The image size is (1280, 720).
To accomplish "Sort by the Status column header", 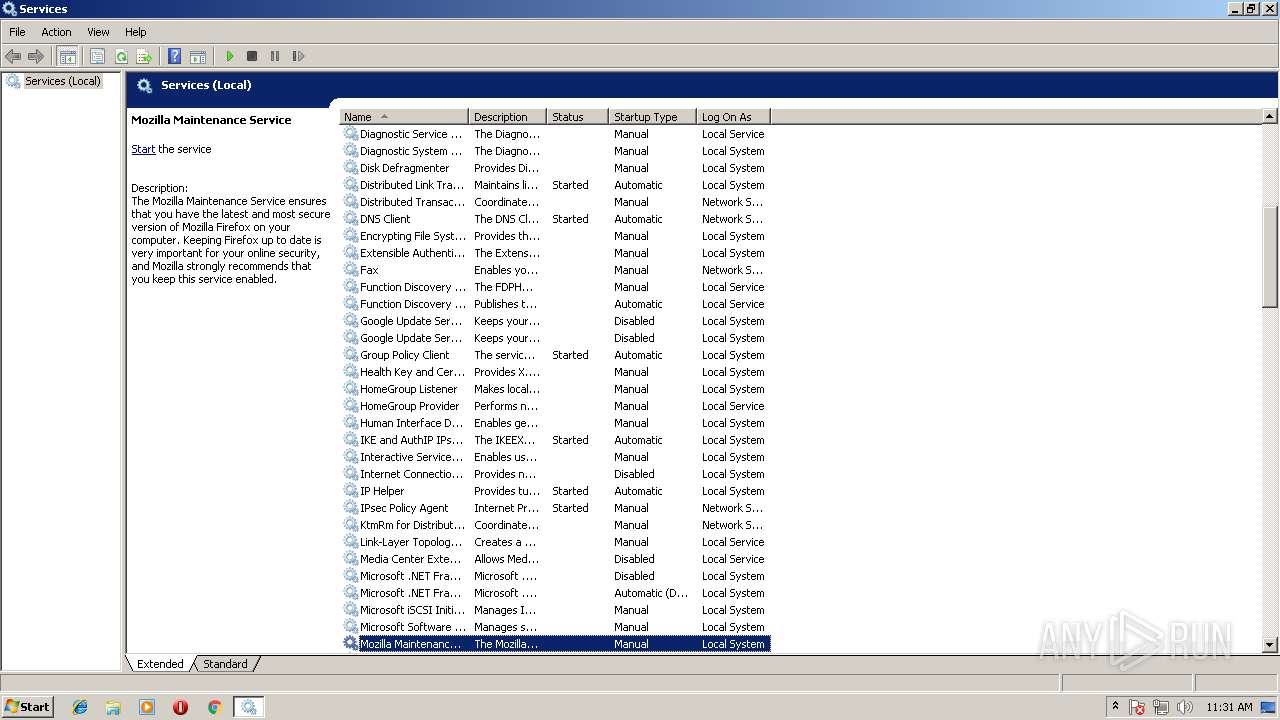I will (x=577, y=117).
